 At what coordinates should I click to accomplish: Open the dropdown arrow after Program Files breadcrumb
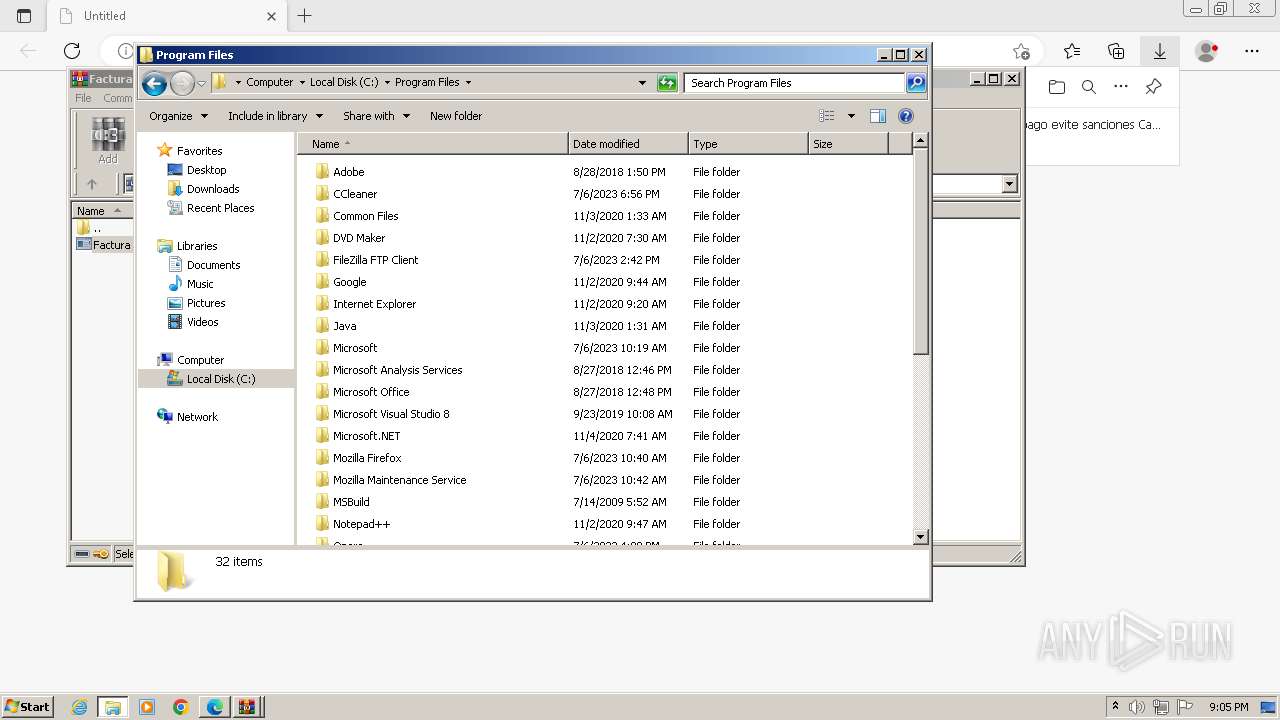tap(468, 83)
